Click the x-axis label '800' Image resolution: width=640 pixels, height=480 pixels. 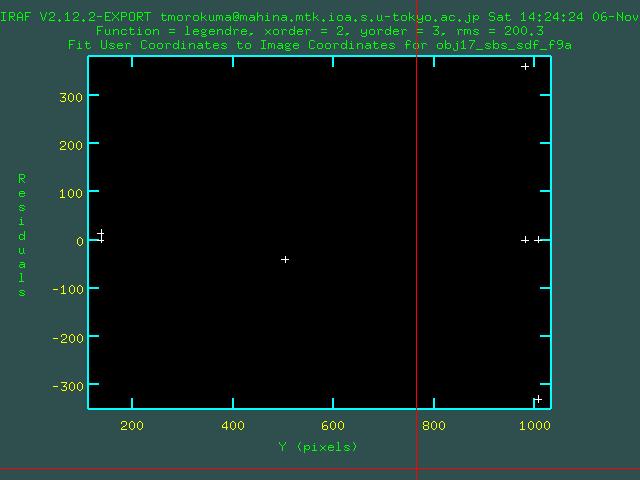click(x=433, y=426)
